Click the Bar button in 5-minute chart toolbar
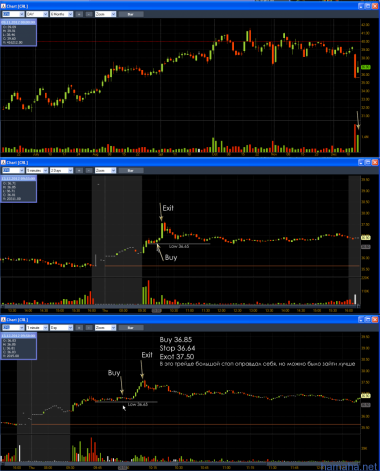 pyautogui.click(x=131, y=171)
